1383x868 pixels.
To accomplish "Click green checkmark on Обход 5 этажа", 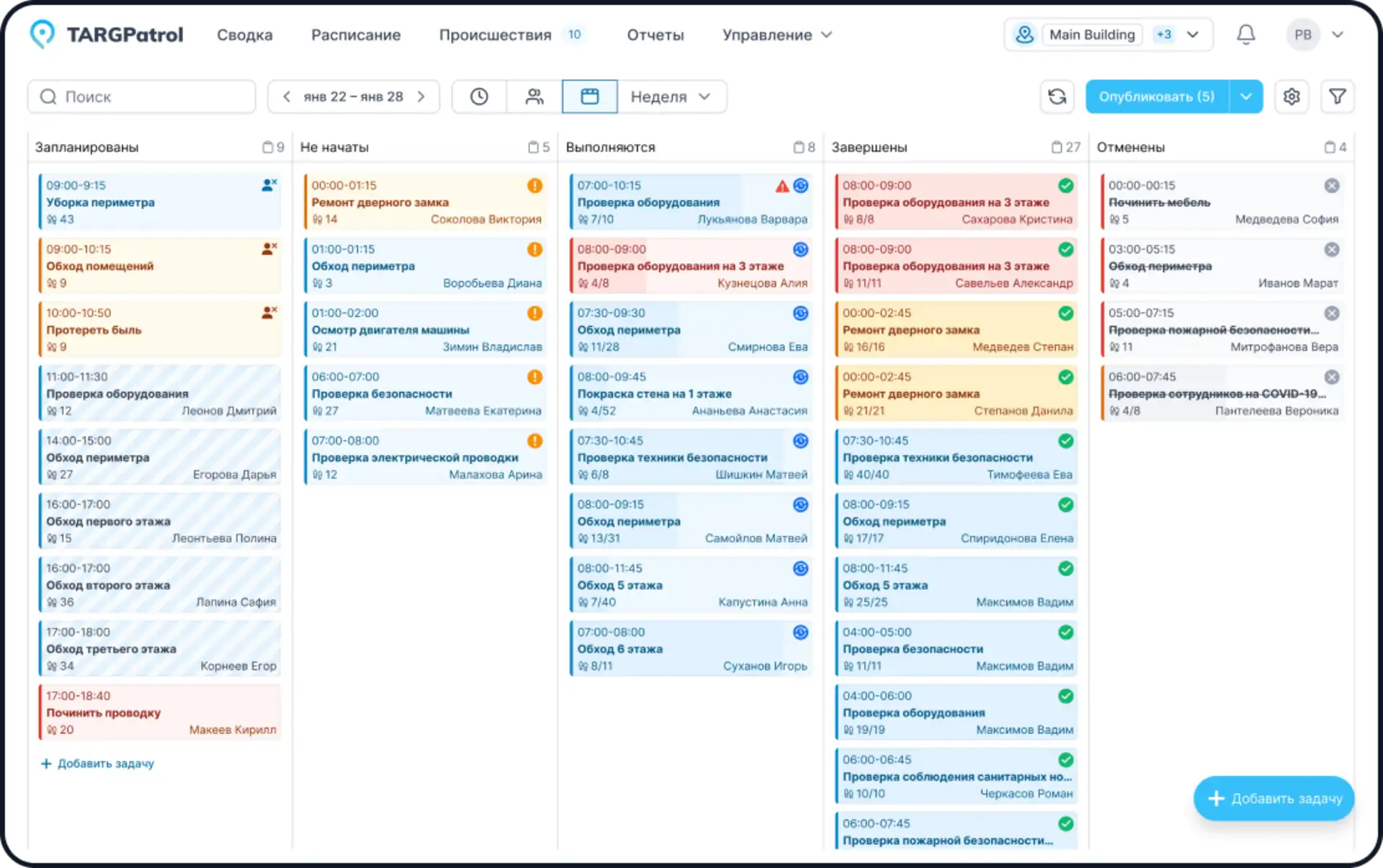I will (1065, 568).
